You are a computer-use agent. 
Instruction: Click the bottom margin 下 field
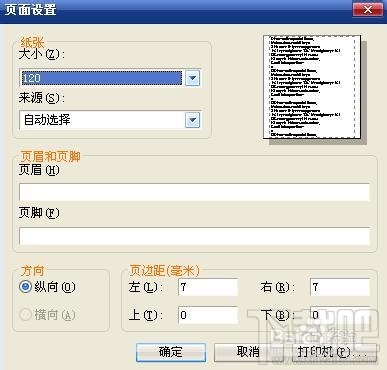(340, 315)
